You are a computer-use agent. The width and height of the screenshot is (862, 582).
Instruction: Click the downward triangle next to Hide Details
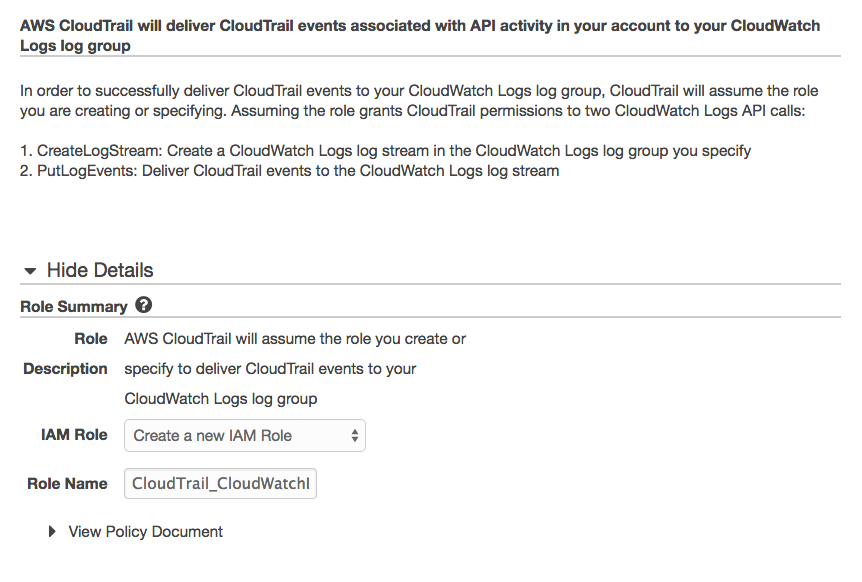(30, 270)
